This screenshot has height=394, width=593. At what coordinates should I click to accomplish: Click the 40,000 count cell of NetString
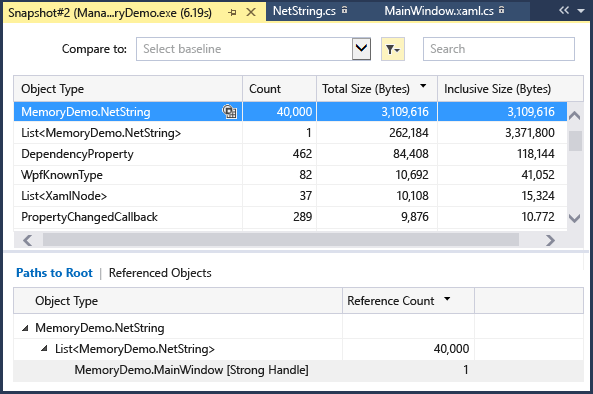click(x=279, y=112)
